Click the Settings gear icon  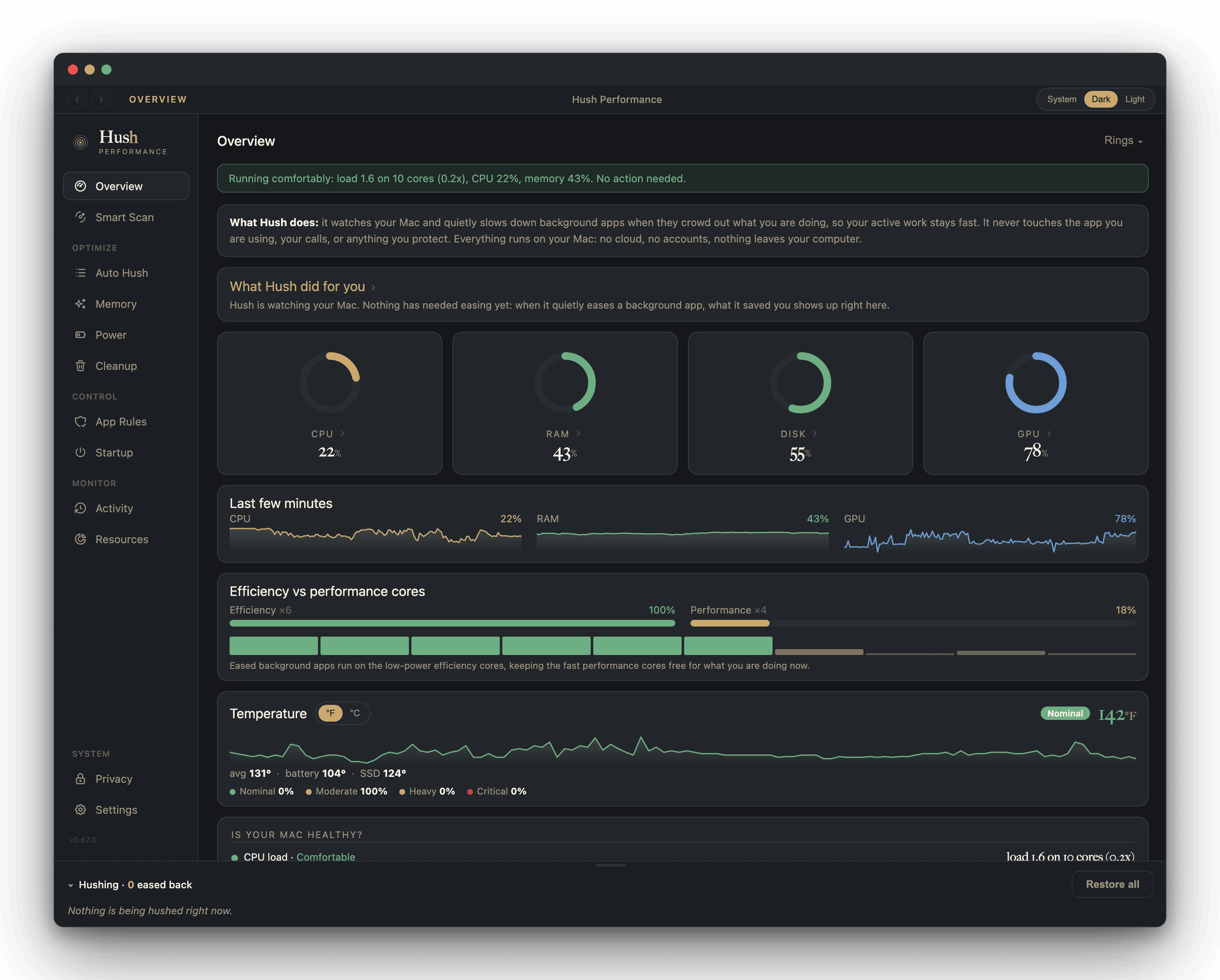click(80, 810)
